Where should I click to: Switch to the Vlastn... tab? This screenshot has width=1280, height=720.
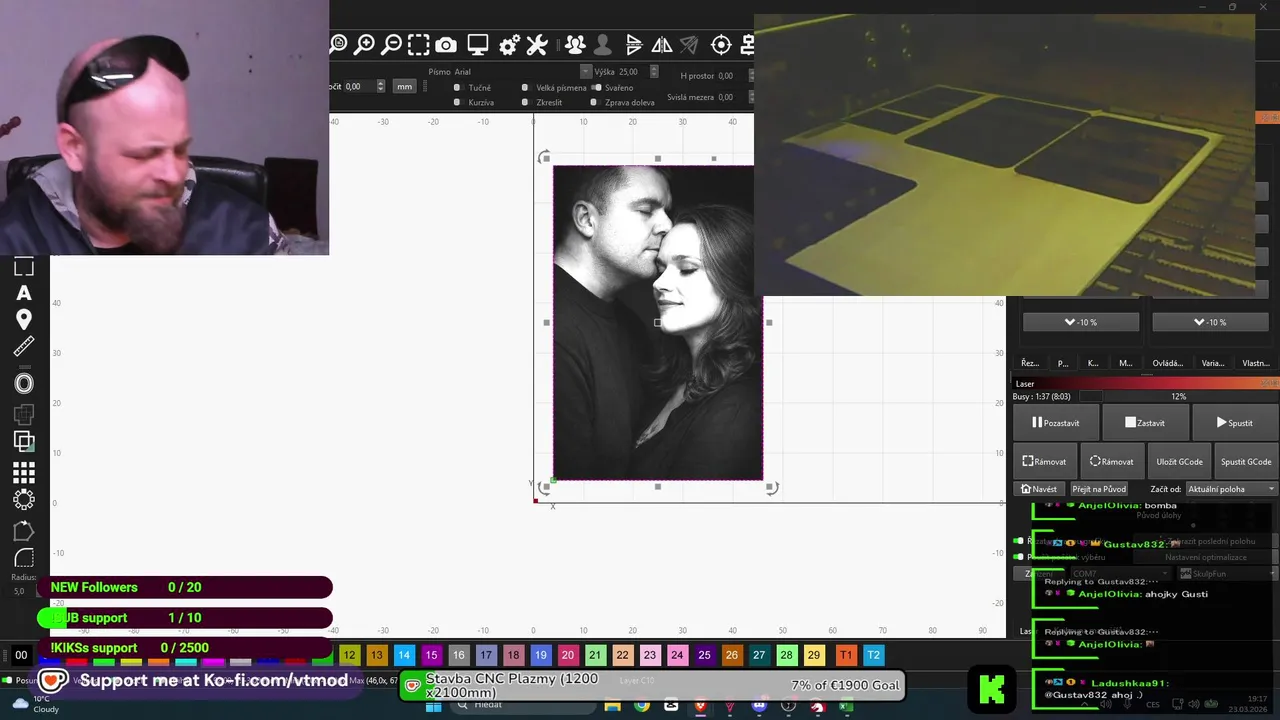click(x=1255, y=363)
